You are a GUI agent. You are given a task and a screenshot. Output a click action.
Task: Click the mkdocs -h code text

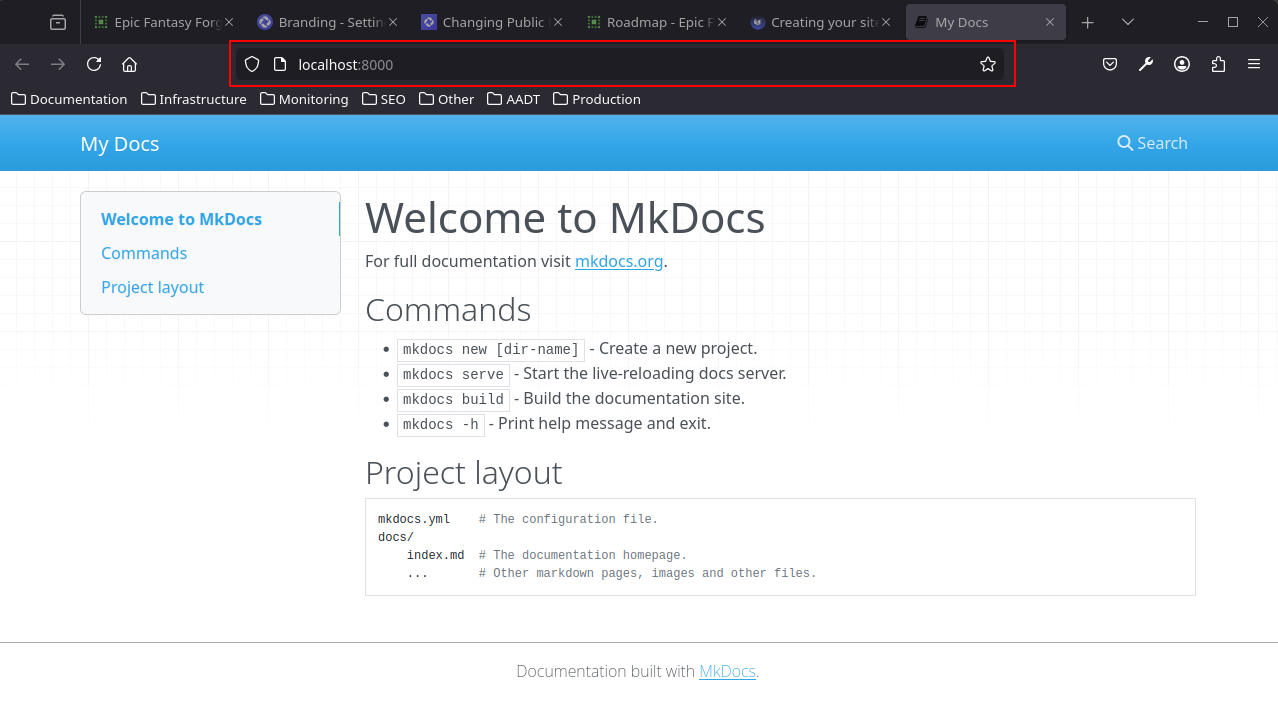[x=441, y=424]
